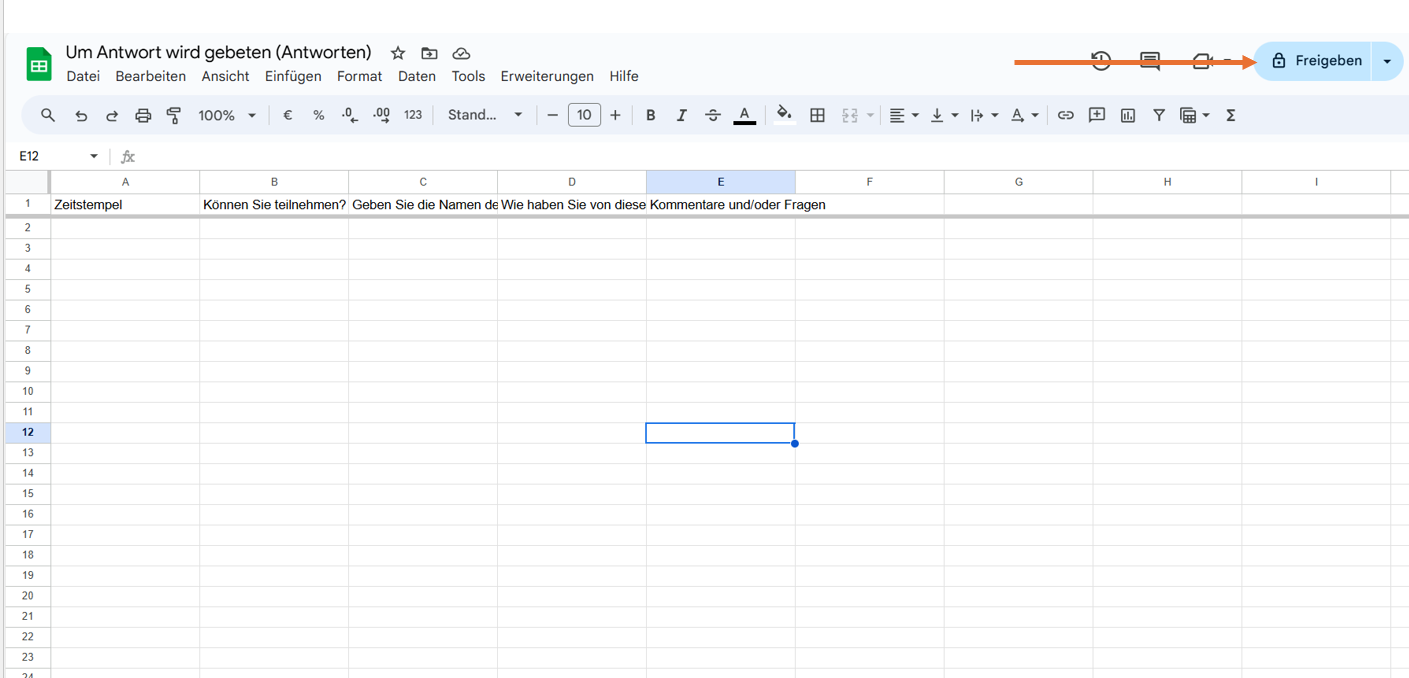Open text wrapping dropdown
The width and height of the screenshot is (1409, 678).
984,115
